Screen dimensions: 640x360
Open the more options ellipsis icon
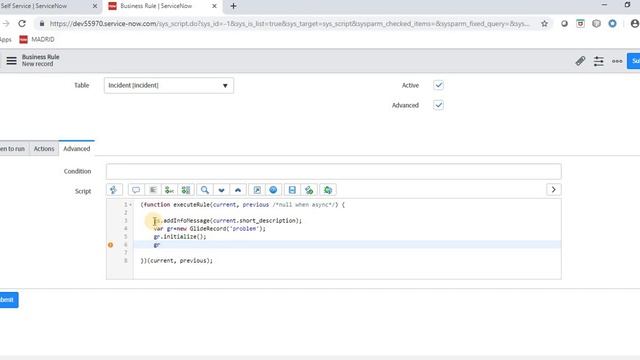pos(617,61)
